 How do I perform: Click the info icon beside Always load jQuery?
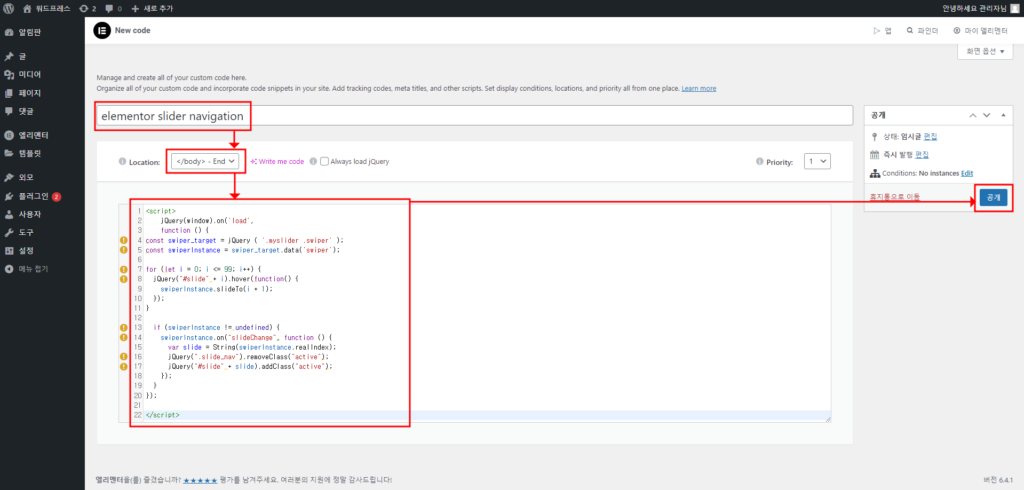pyautogui.click(x=313, y=161)
